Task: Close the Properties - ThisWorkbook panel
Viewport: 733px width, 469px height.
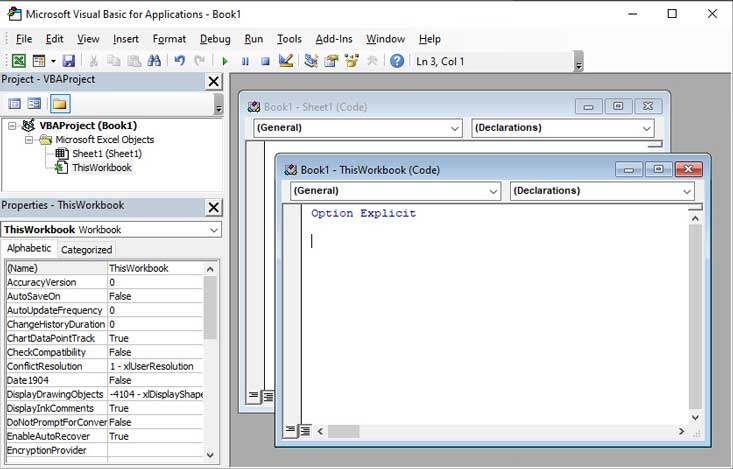Action: pyautogui.click(x=214, y=207)
